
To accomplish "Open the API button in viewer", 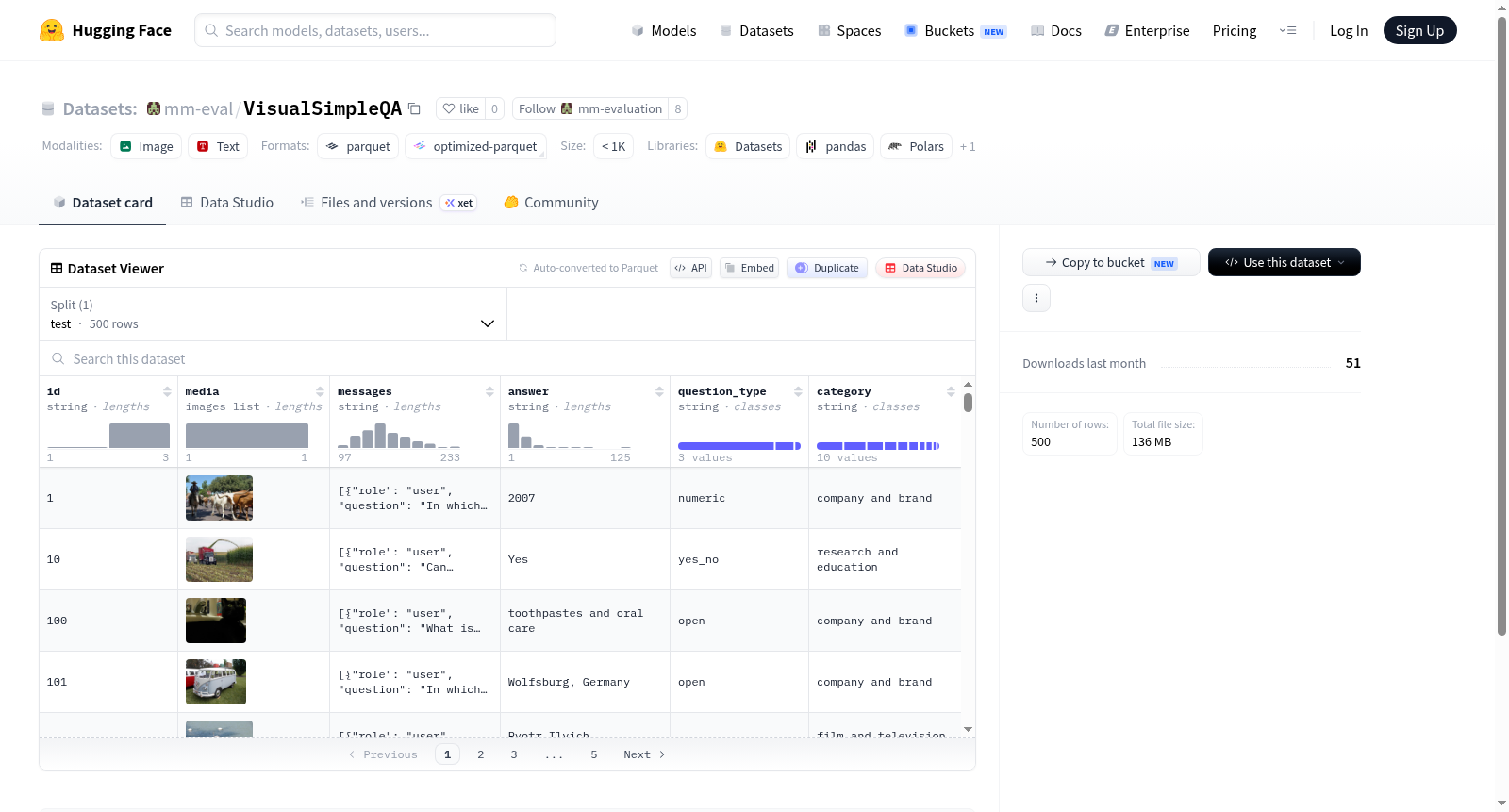I will point(690,268).
